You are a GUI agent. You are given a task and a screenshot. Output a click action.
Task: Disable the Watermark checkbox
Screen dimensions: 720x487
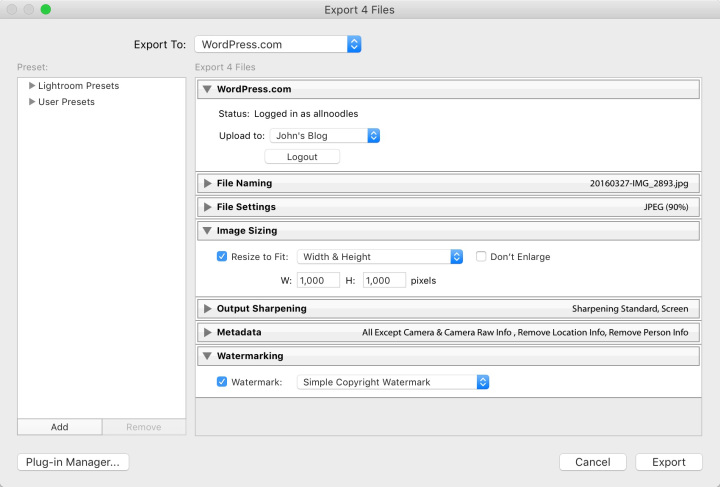click(222, 382)
